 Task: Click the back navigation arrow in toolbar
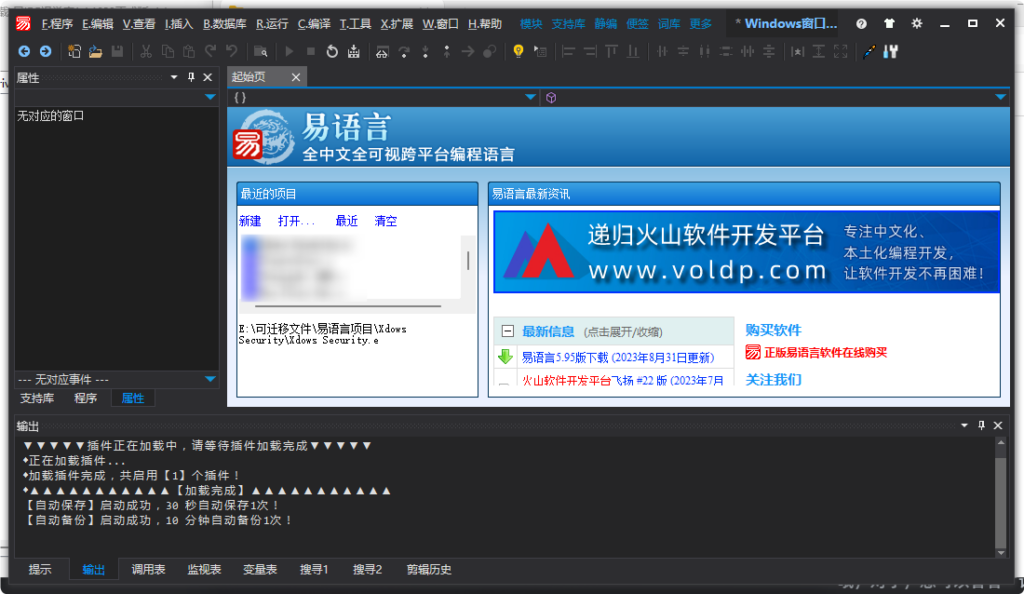click(x=24, y=51)
